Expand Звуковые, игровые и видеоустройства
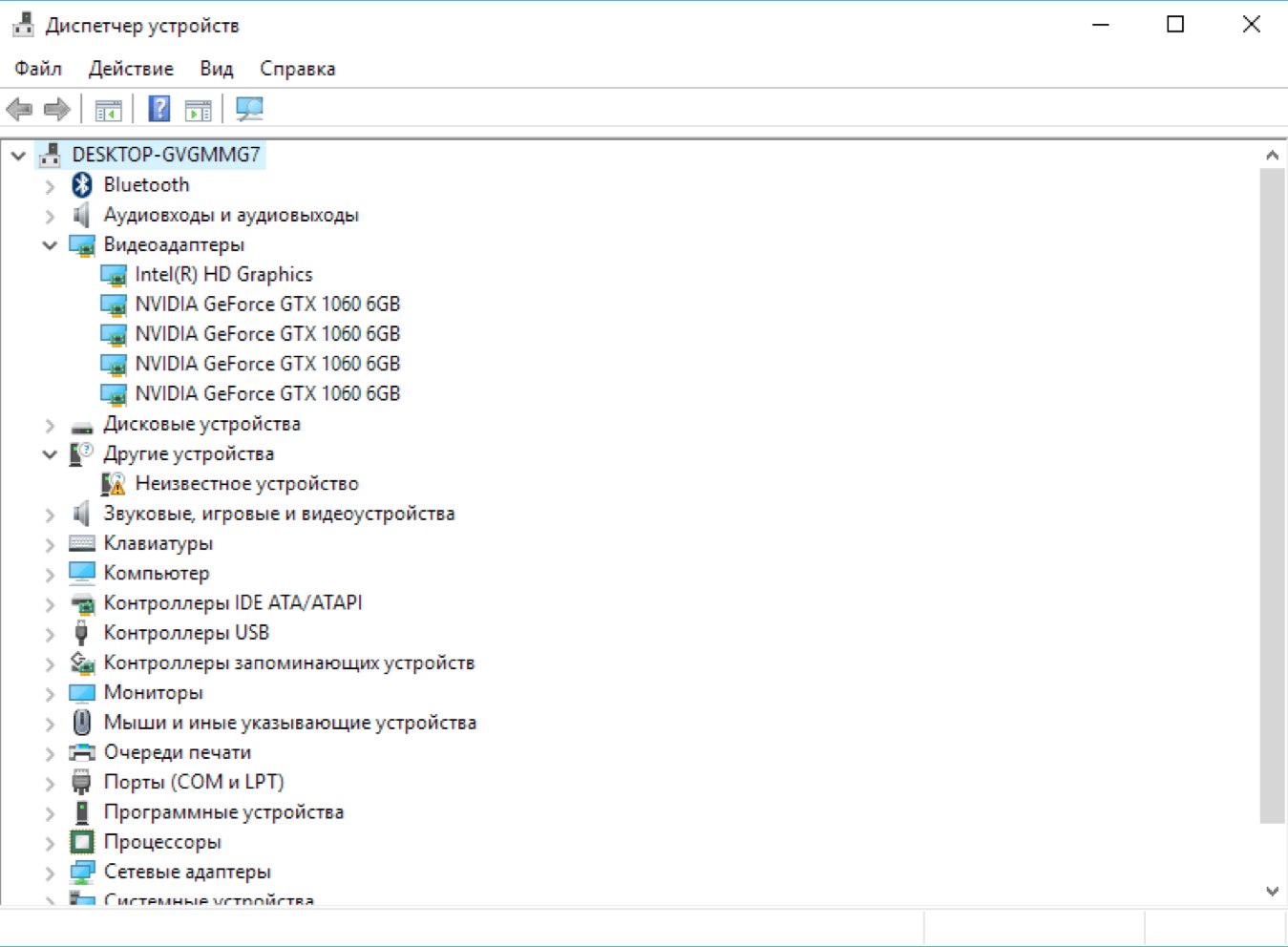The image size is (1288, 947). [50, 515]
